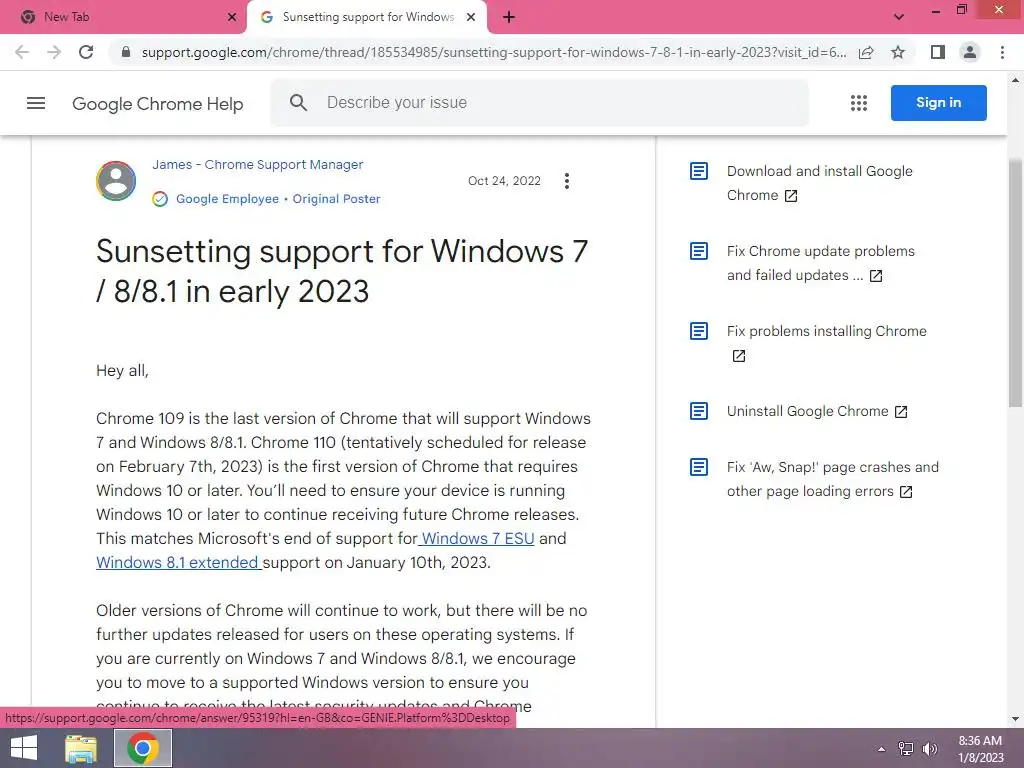The width and height of the screenshot is (1024, 768).
Task: Open the Chrome three-dot menu
Action: click(1002, 52)
